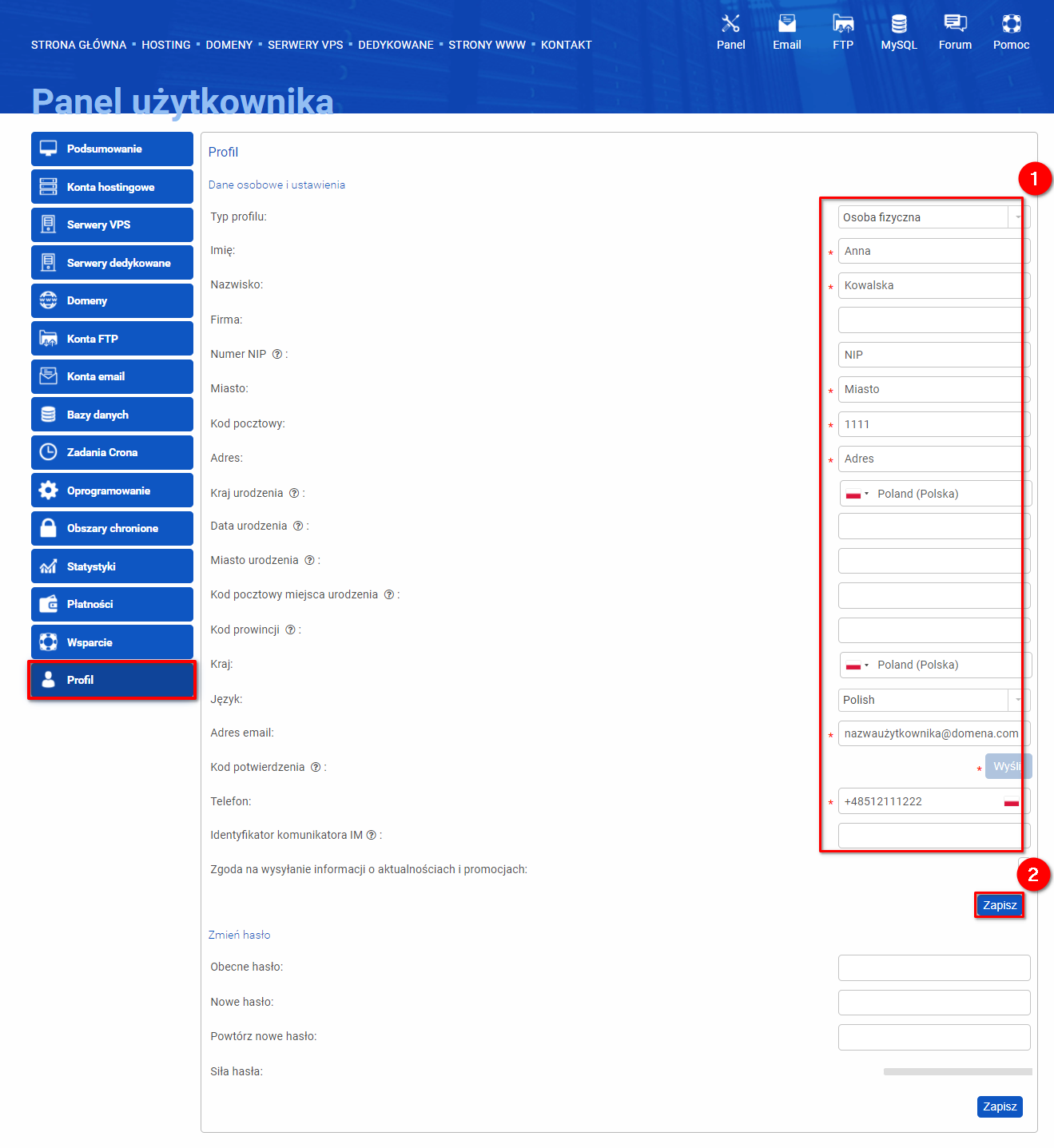
Task: Focus the Miasto input field
Action: coord(934,389)
